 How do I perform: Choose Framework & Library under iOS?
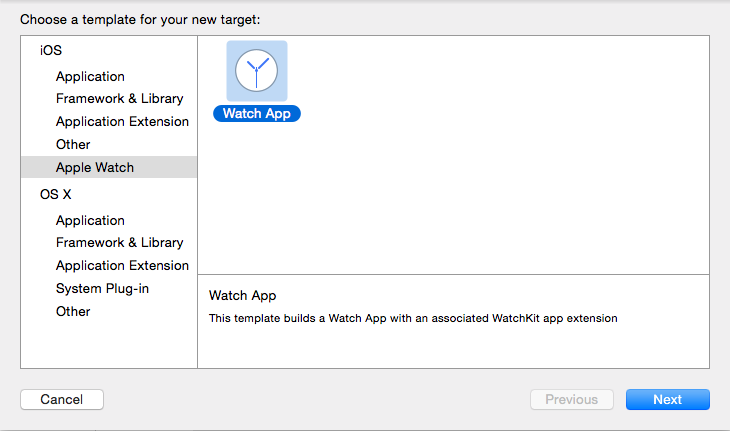pos(119,99)
